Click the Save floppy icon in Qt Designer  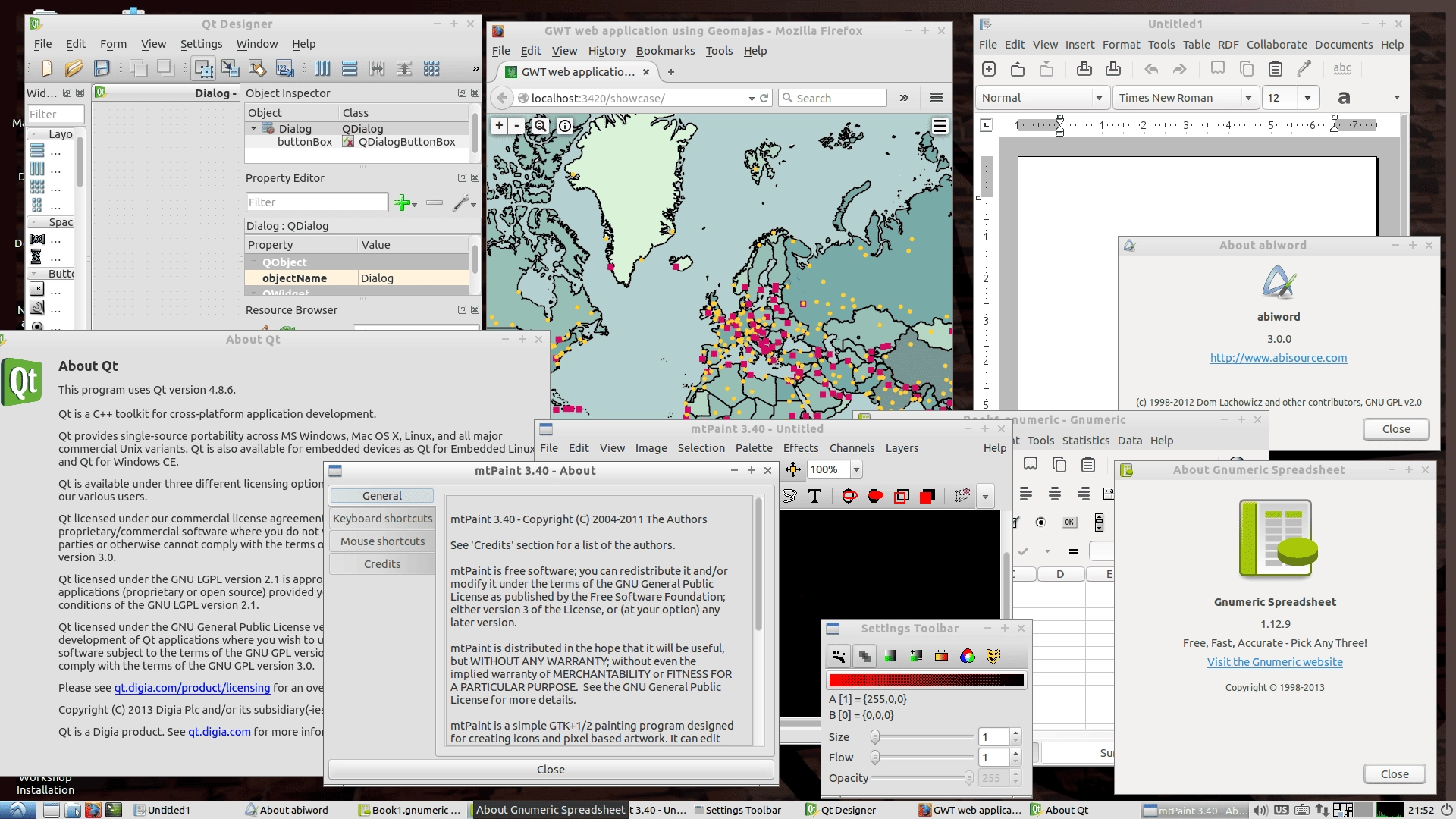point(102,68)
